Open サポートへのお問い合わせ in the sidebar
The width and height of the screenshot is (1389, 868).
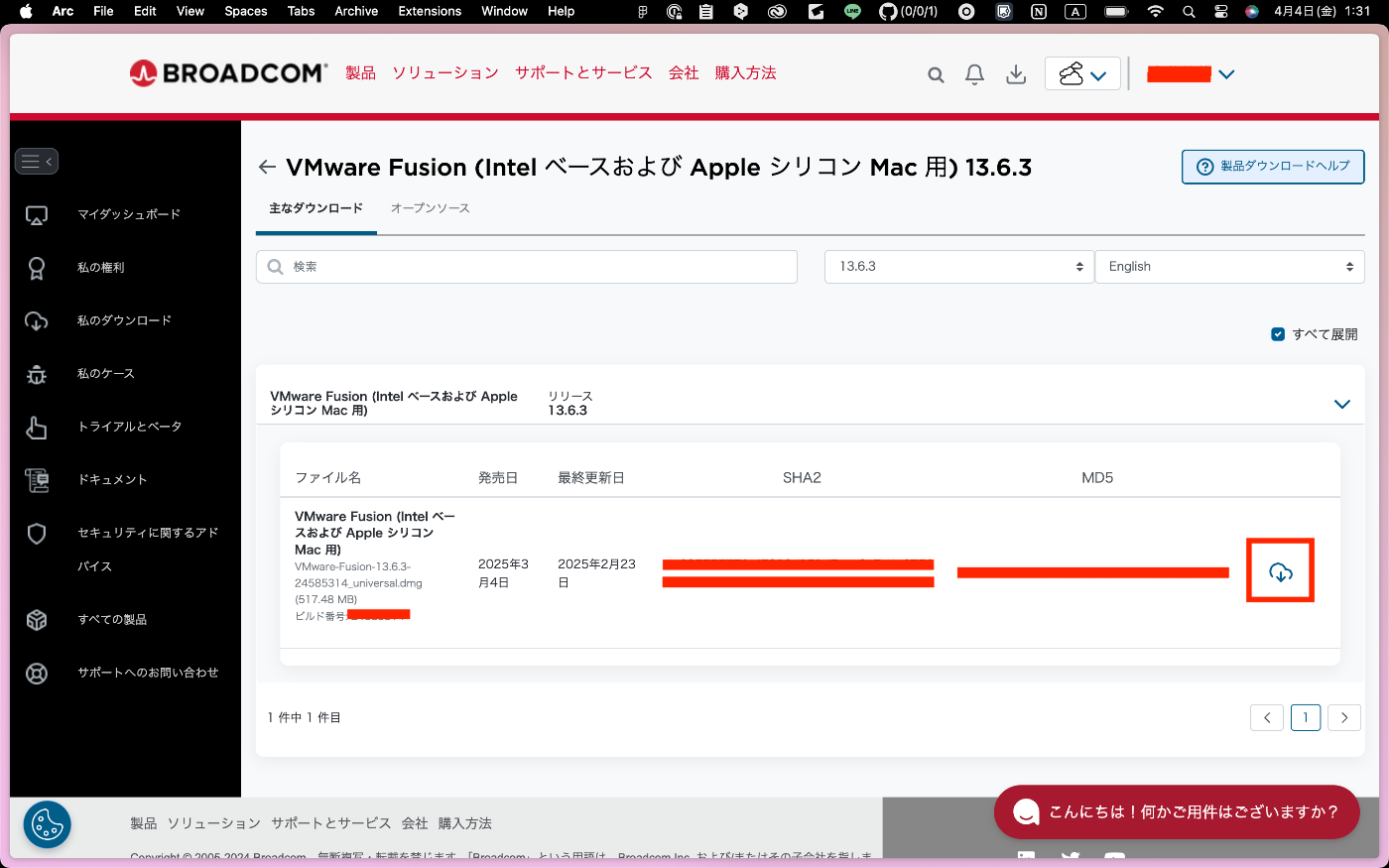(148, 673)
